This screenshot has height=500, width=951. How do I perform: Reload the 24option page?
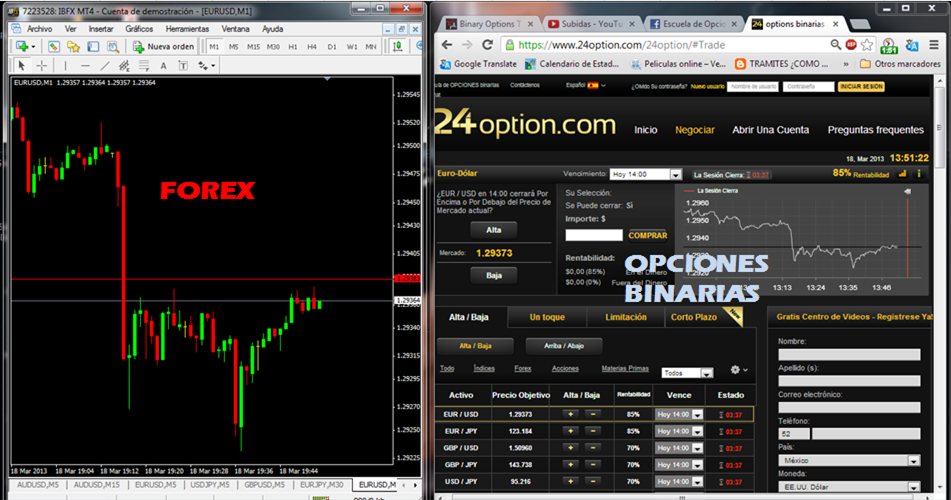tap(487, 44)
